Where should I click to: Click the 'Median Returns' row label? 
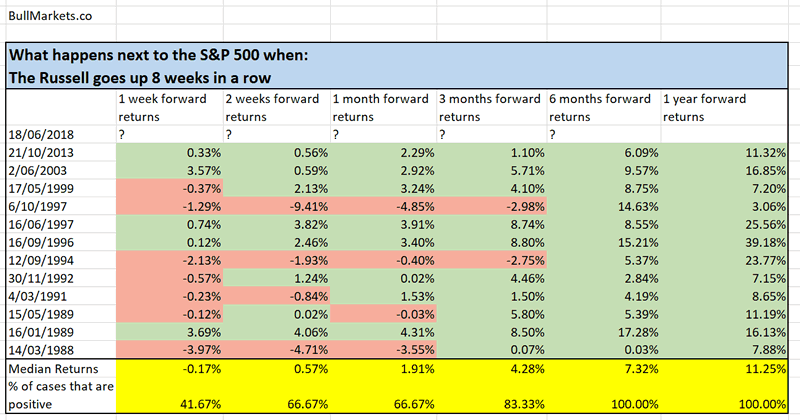pos(50,369)
